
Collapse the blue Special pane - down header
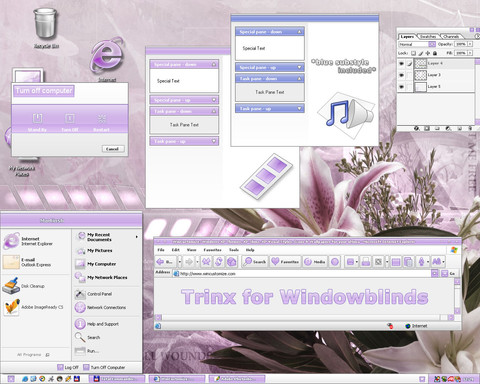pyautogui.click(x=269, y=32)
